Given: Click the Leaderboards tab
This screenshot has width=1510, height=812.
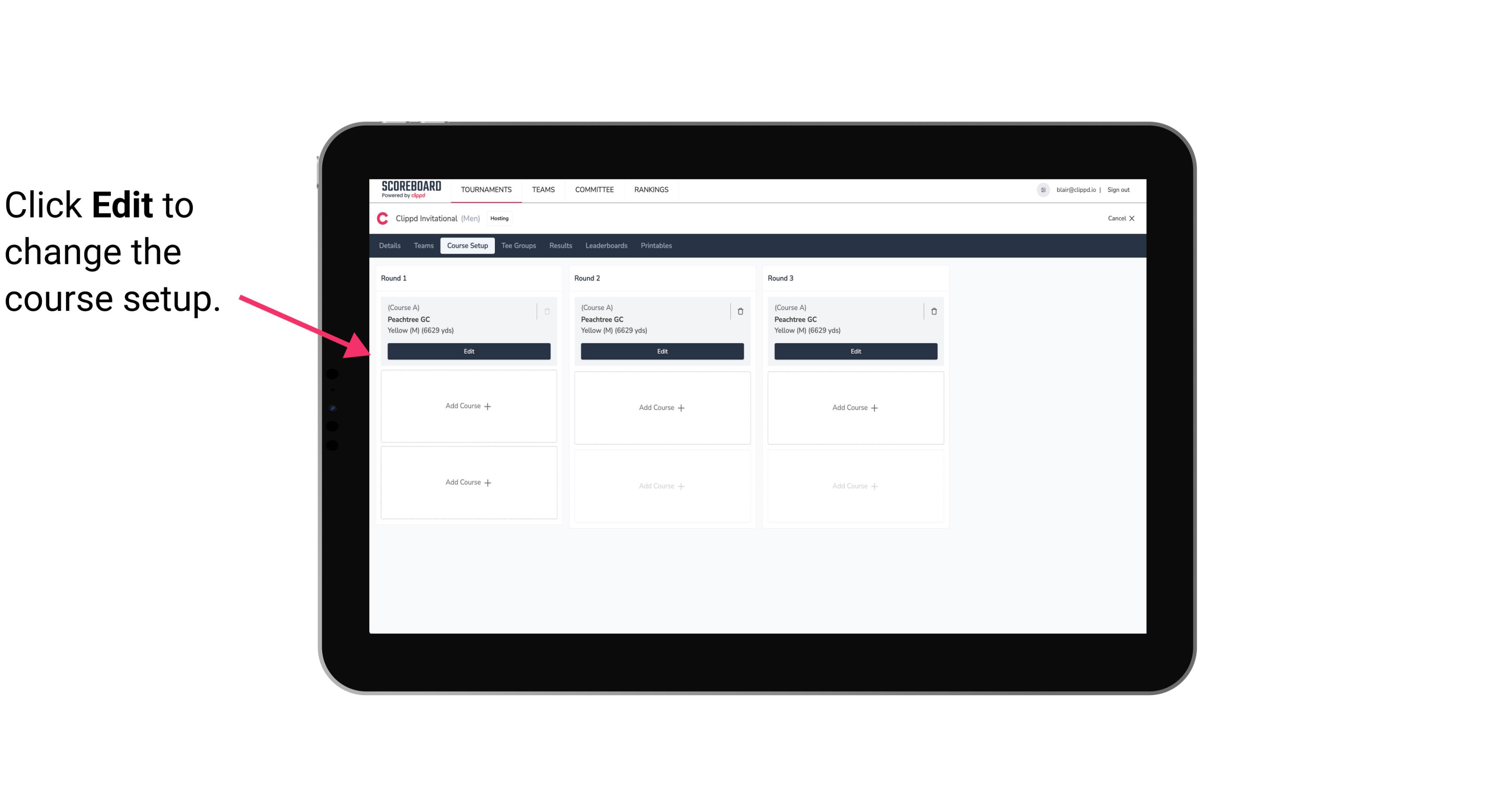Looking at the screenshot, I should [x=606, y=245].
